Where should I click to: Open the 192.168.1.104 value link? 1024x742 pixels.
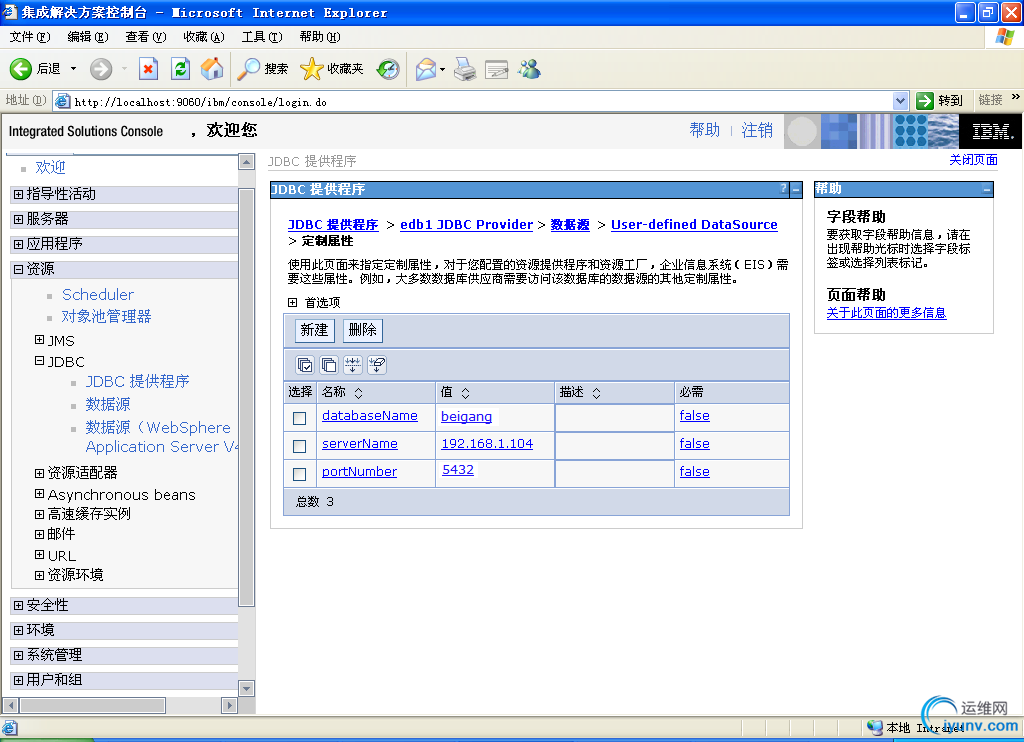(487, 444)
